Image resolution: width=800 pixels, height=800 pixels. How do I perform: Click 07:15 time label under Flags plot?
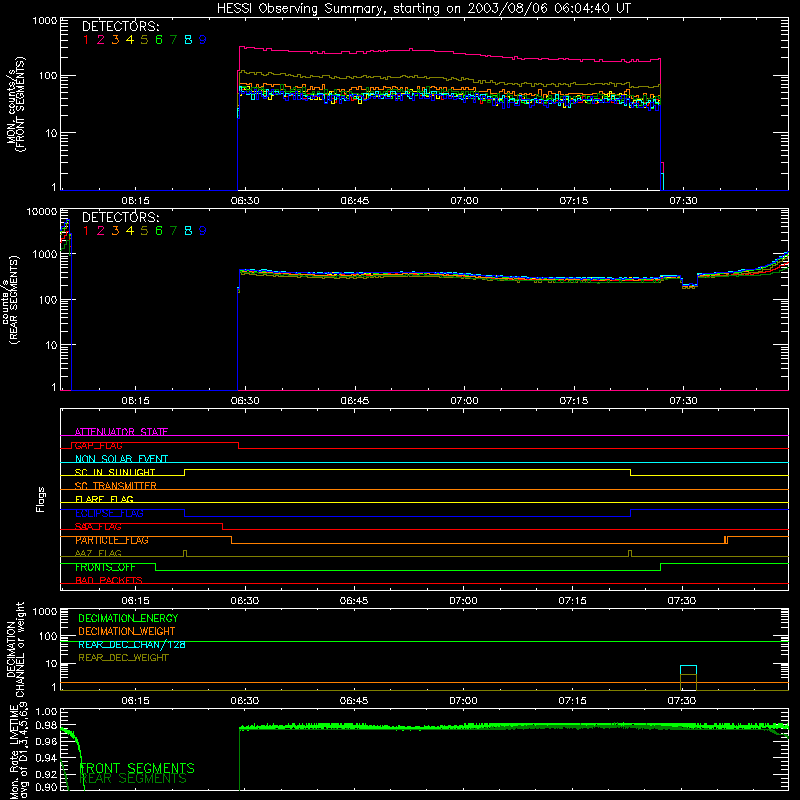[x=572, y=601]
